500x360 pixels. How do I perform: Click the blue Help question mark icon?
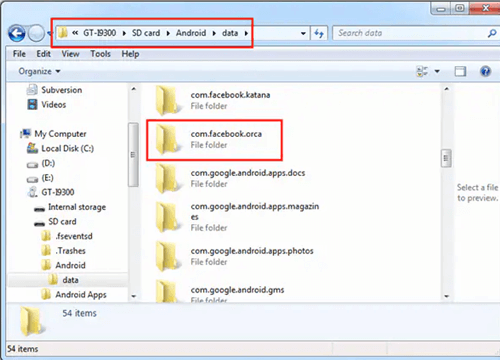click(485, 71)
